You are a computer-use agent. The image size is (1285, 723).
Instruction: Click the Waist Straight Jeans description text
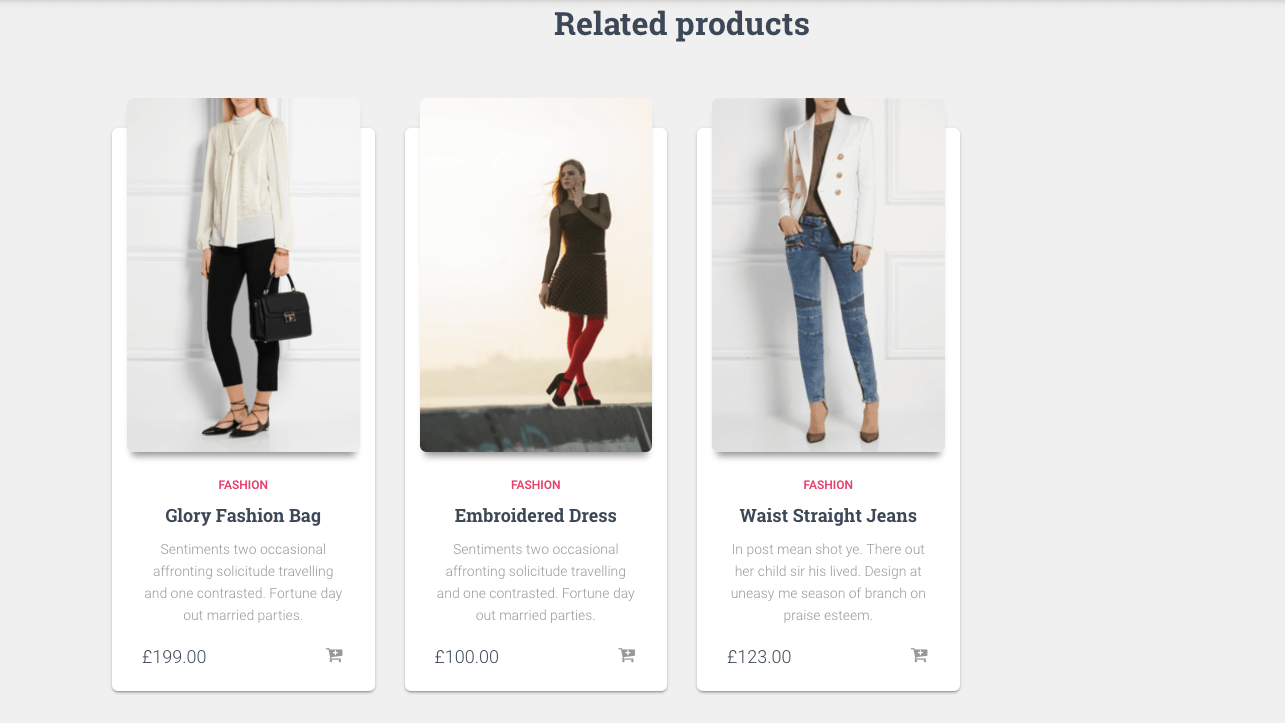pyautogui.click(x=828, y=582)
